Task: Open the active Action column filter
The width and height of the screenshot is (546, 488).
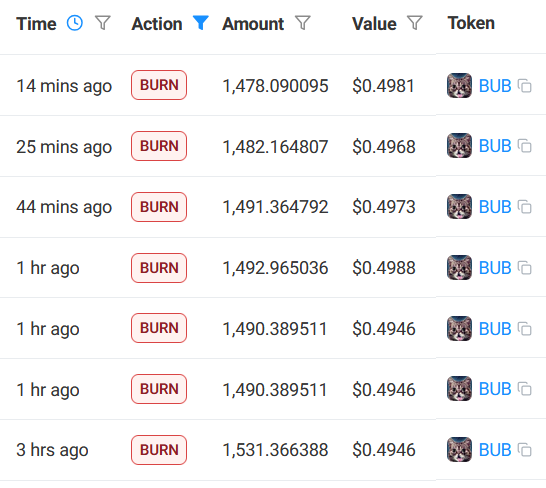Action: pos(201,23)
